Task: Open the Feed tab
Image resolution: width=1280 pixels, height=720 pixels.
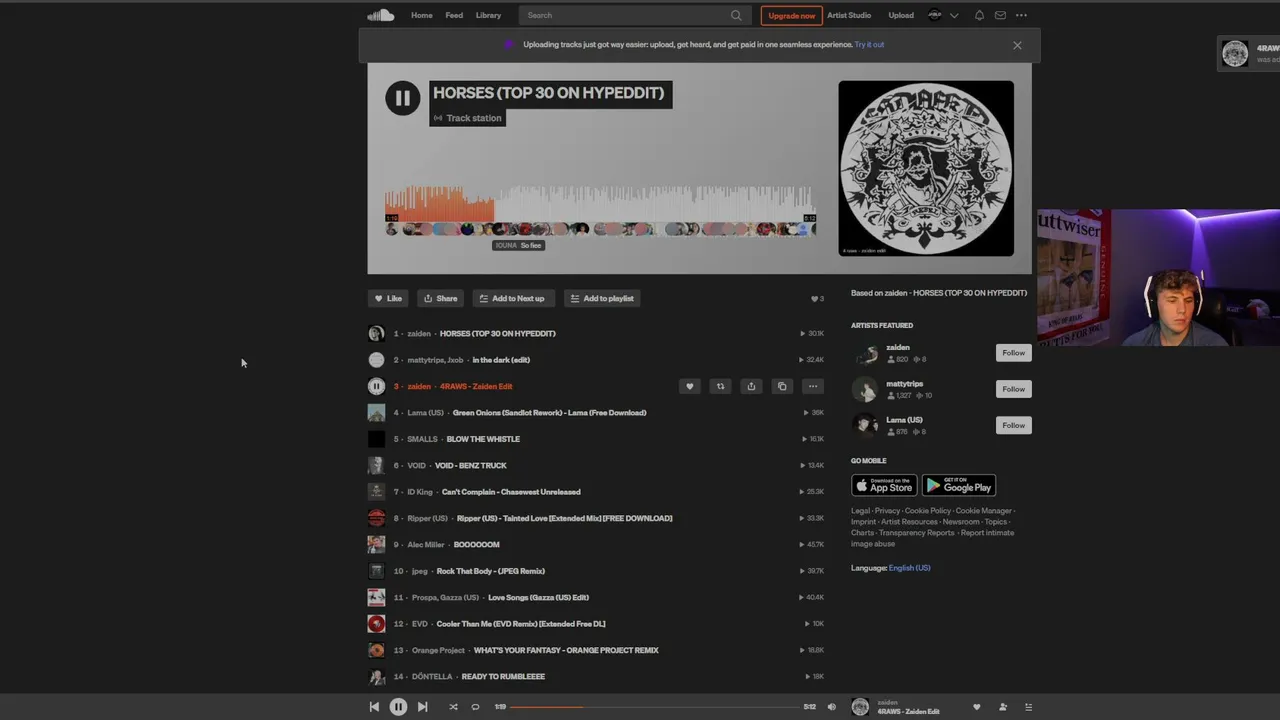Action: click(x=454, y=15)
